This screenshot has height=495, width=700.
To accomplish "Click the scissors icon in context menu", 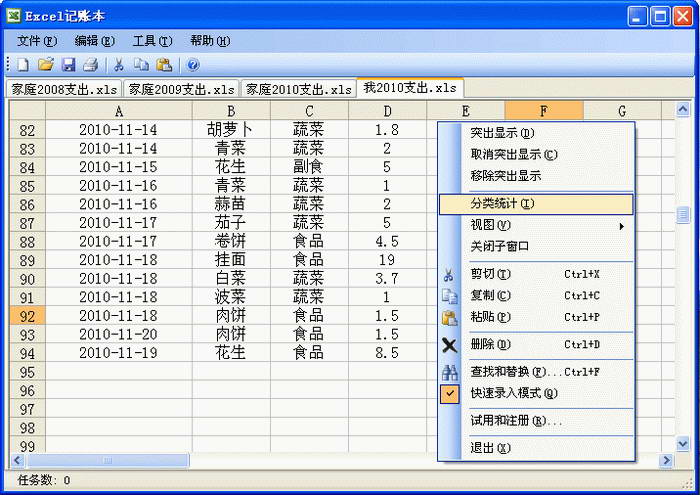I will click(449, 275).
